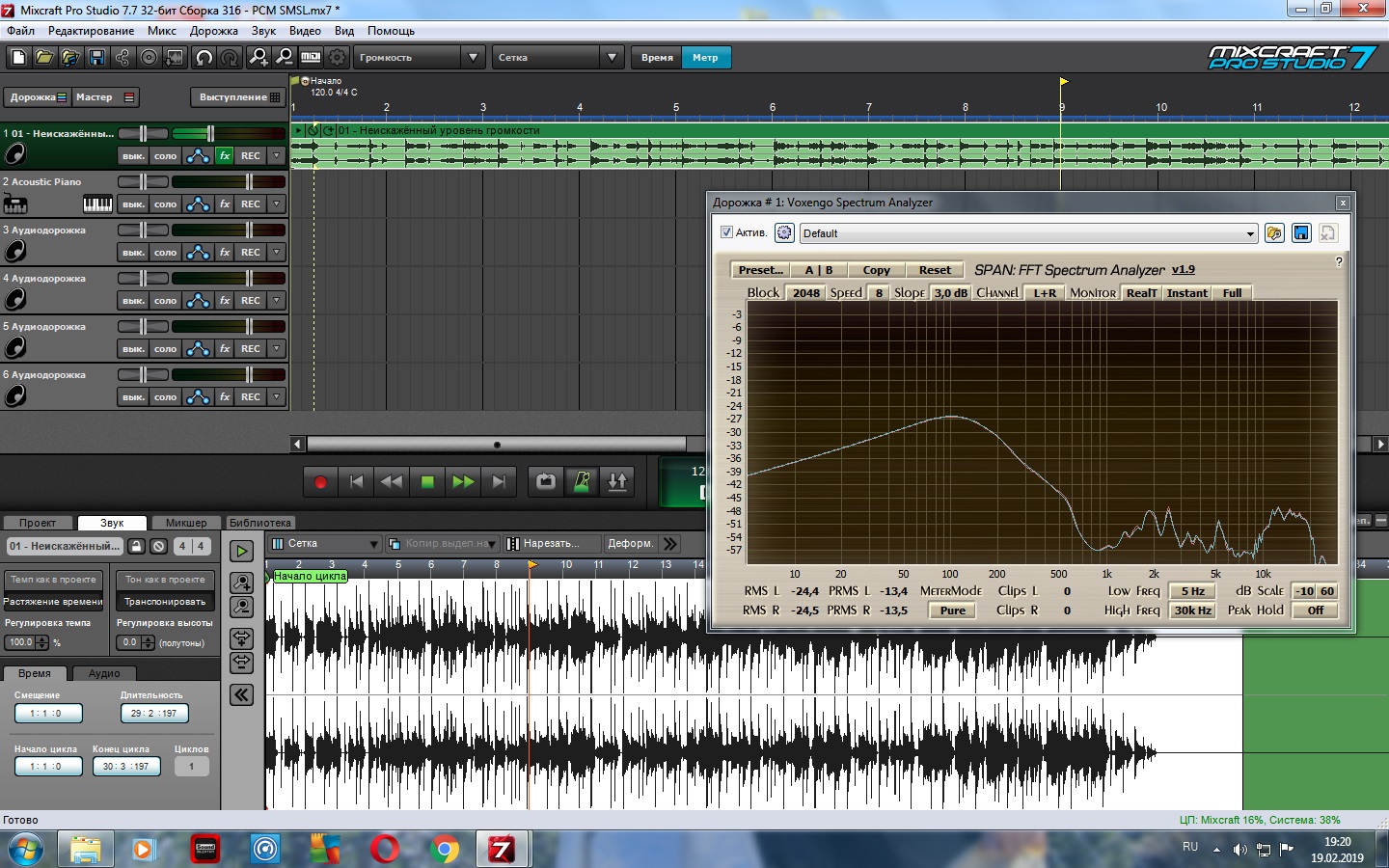The width and height of the screenshot is (1389, 868).
Task: Toggle соло on Acoustic Piano track
Action: pos(166,203)
